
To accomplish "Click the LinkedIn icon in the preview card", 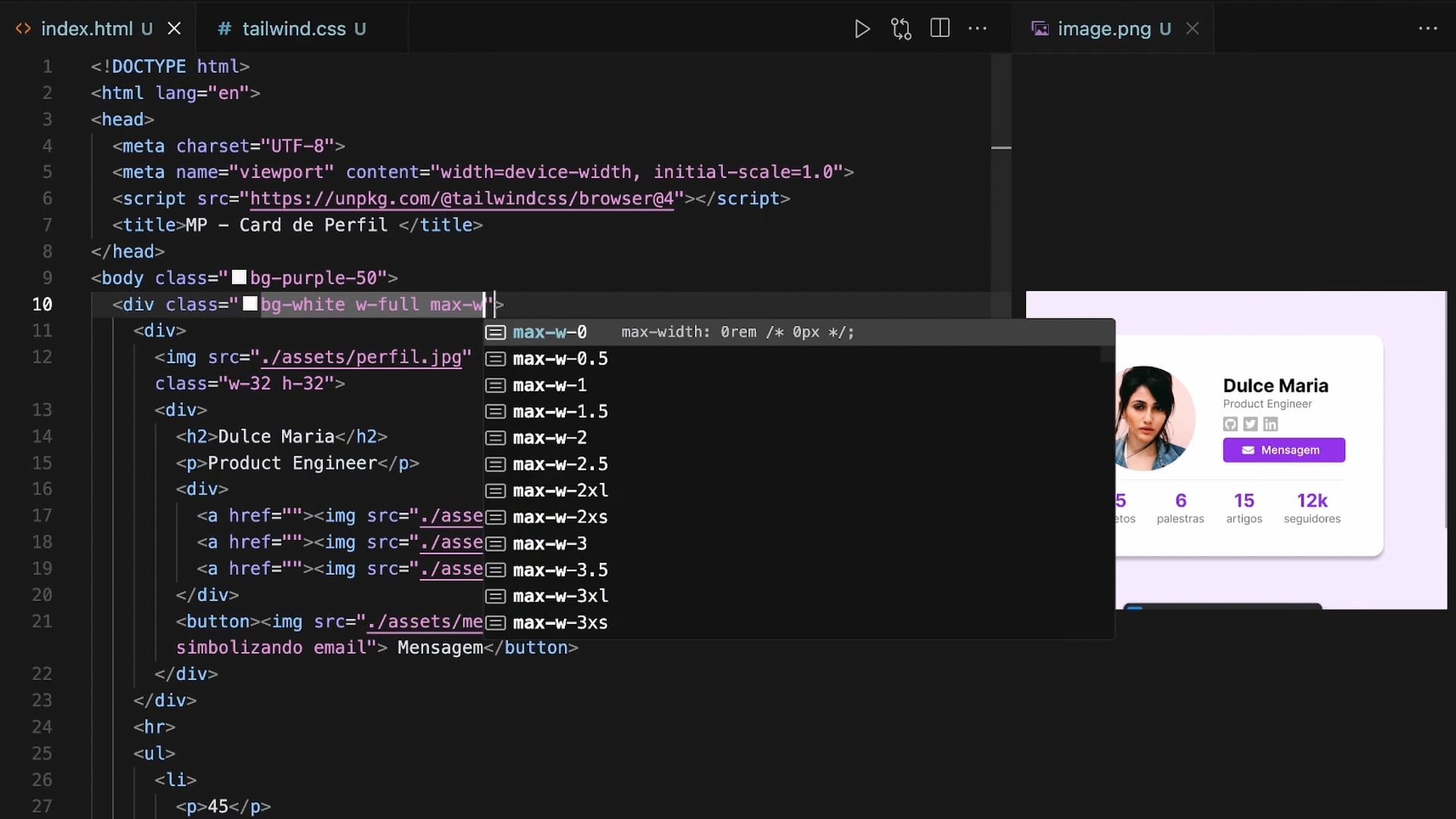I will click(x=1271, y=424).
